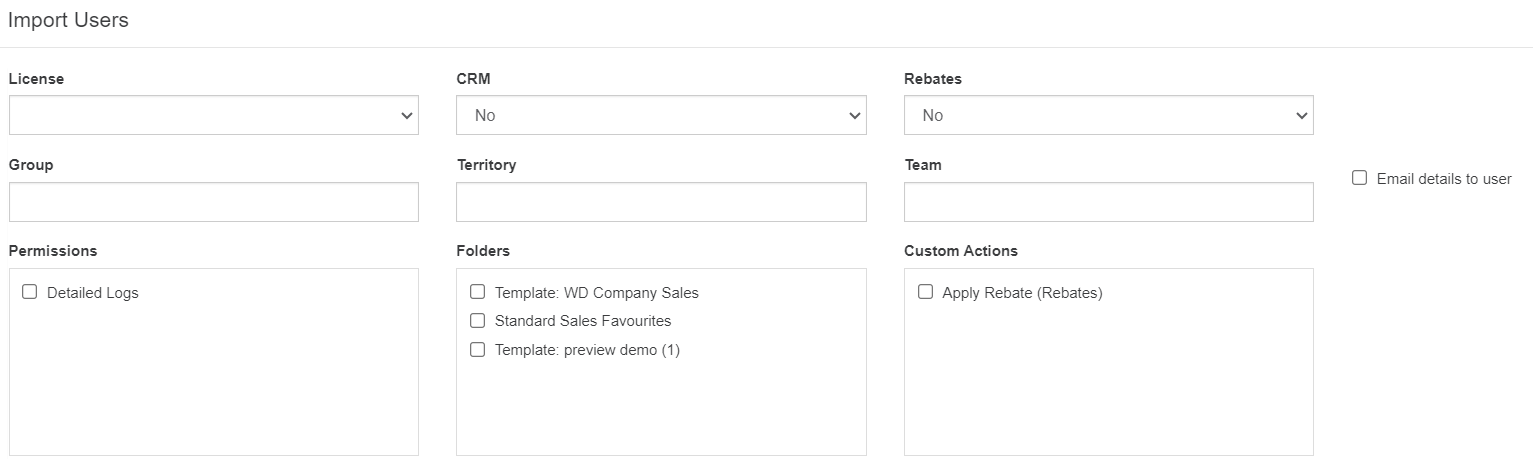Screen dimensions: 1533x459
Task: Toggle Template: preview demo (1) checkbox
Action: [x=478, y=349]
